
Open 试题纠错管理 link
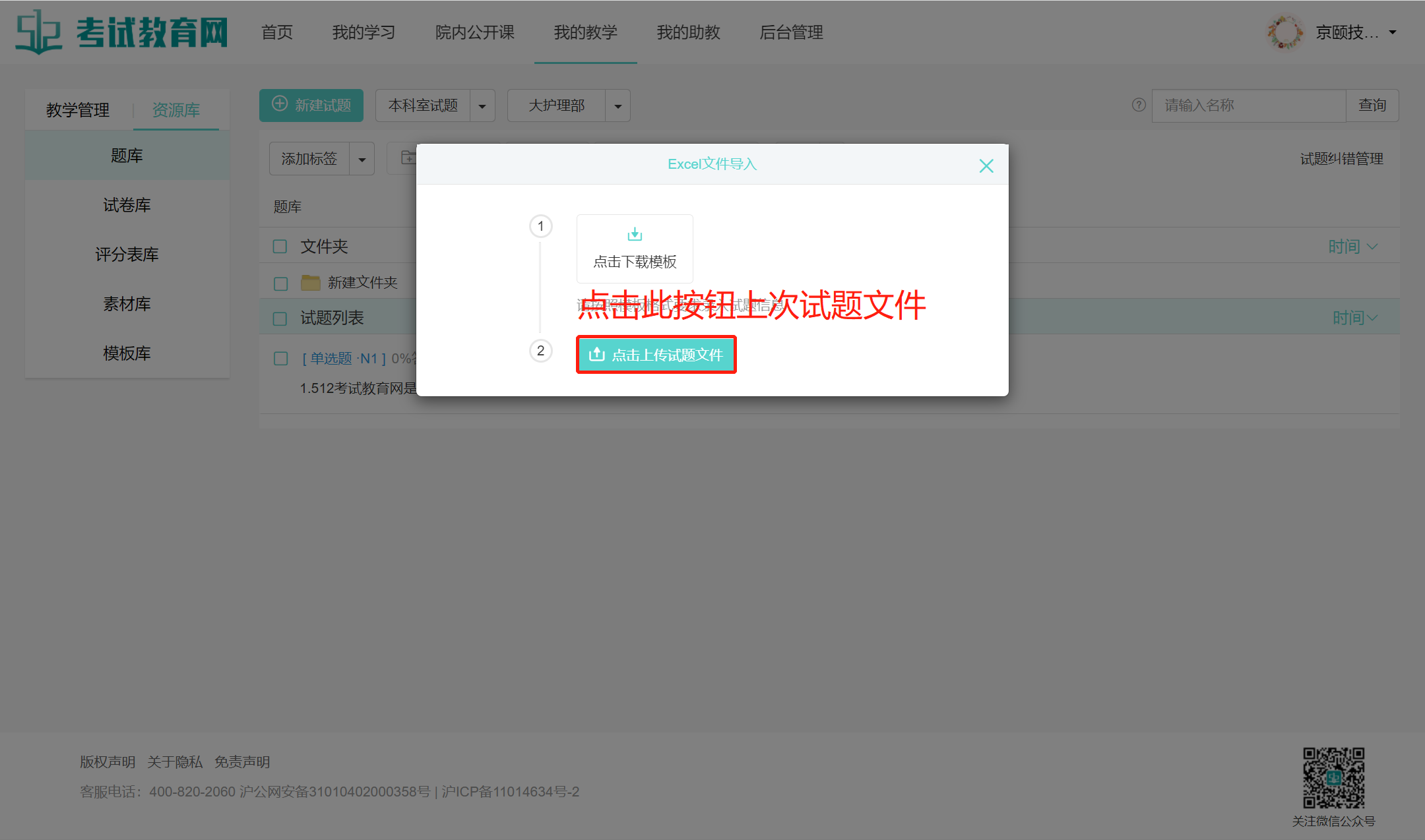(x=1341, y=159)
